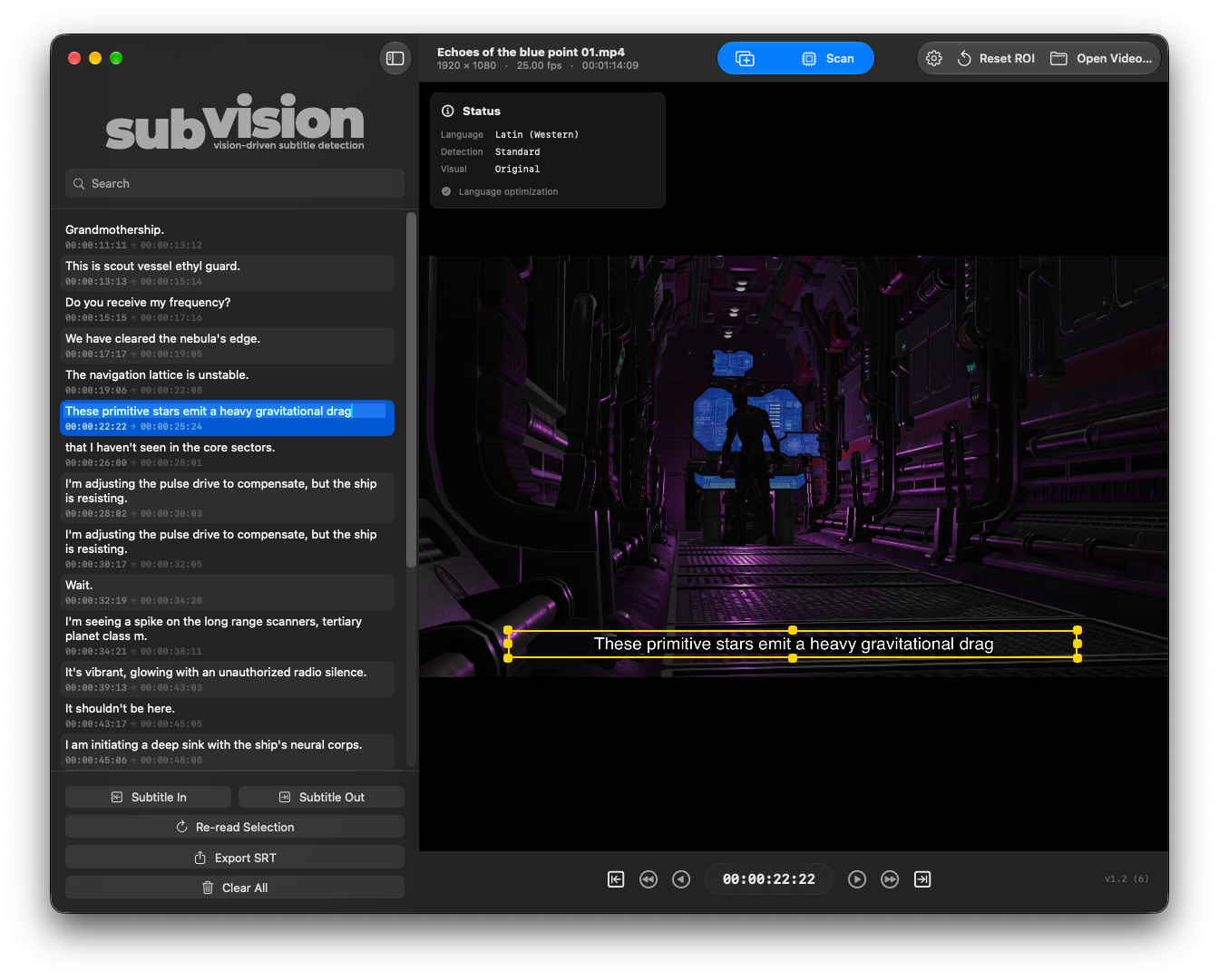1219x980 pixels.
Task: Select "I am initiating a deep sink" subtitle
Action: pos(227,752)
